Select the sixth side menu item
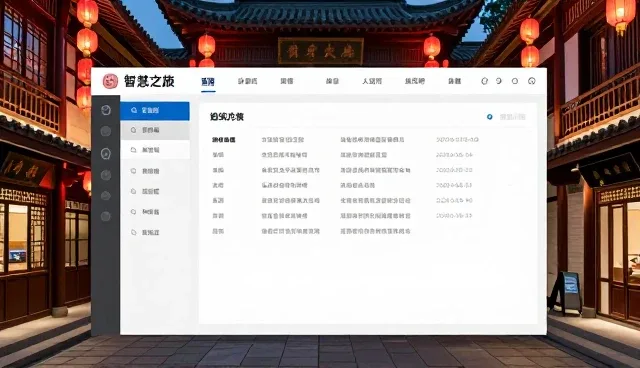Viewport: 640px width, 368px height. coord(155,212)
